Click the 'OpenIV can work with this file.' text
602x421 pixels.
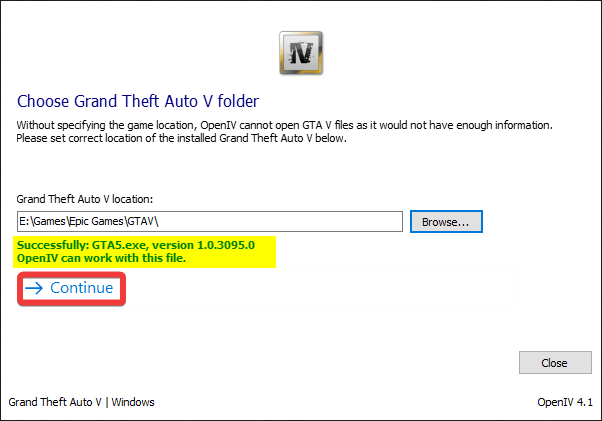point(101,258)
